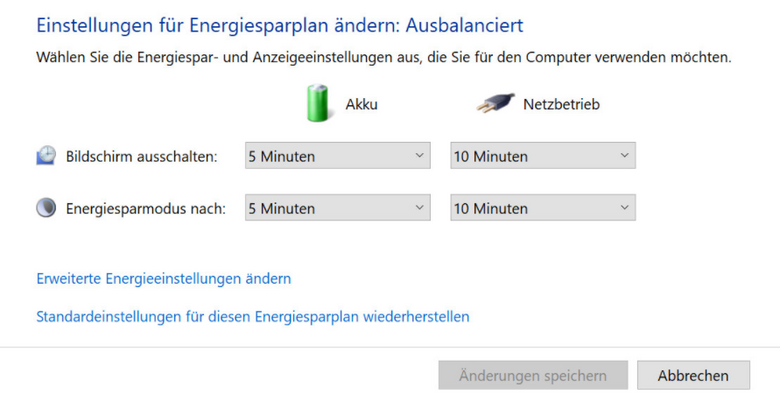
Task: Click the description text starting Wählen Sie
Action: (x=384, y=57)
